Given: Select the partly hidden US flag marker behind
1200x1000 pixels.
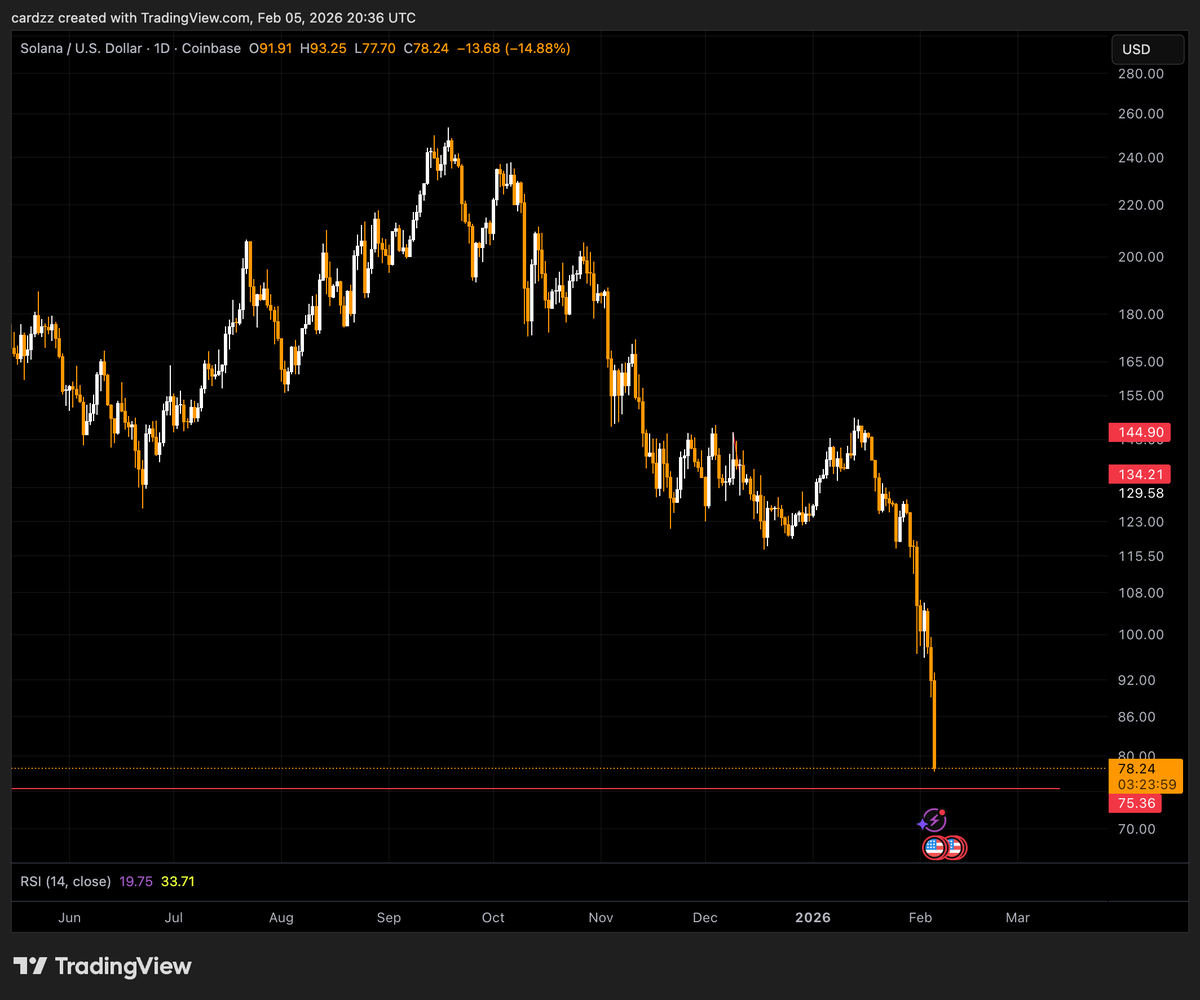Looking at the screenshot, I should [957, 848].
